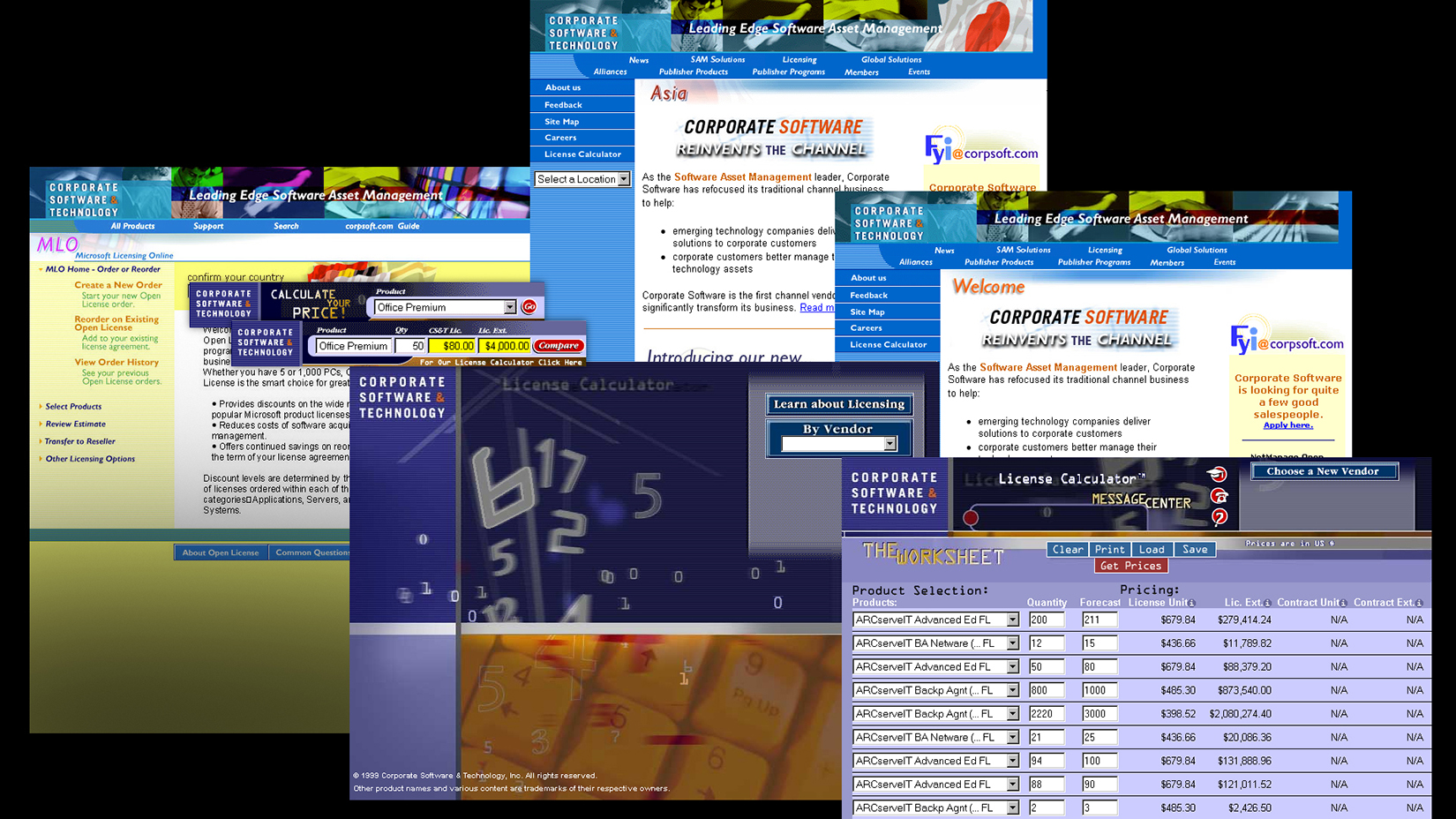Click the Save button on the worksheet

pyautogui.click(x=1195, y=550)
